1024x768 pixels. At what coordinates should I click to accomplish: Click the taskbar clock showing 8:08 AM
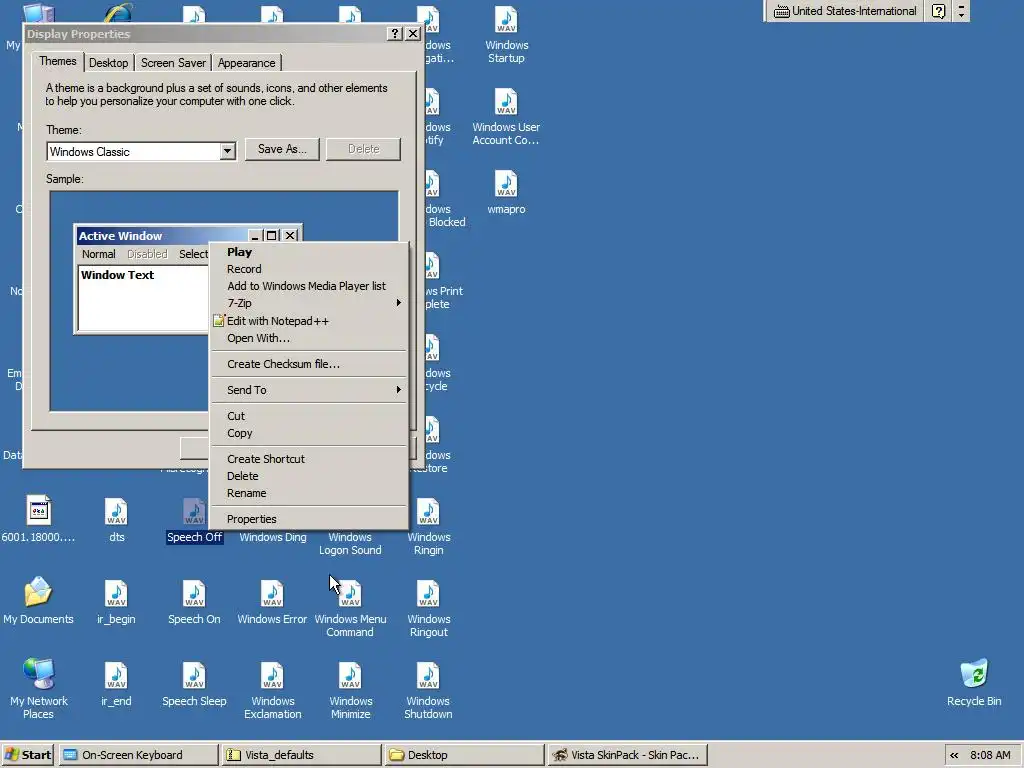coord(990,755)
